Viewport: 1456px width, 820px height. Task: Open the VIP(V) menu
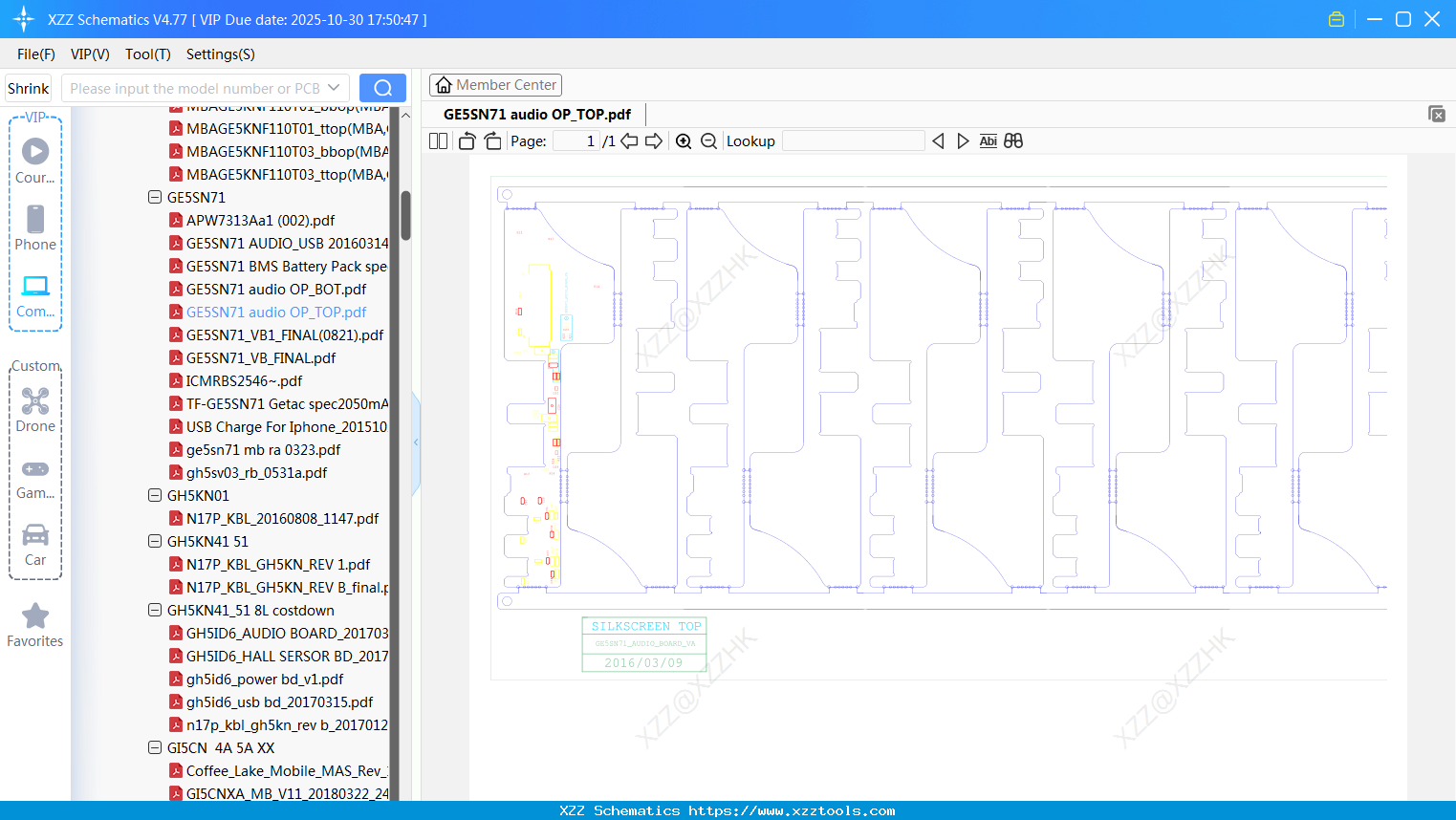pyautogui.click(x=90, y=54)
